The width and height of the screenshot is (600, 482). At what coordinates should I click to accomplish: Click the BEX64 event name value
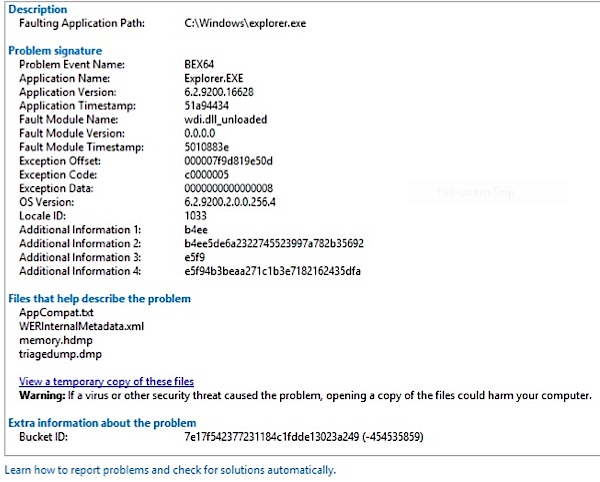click(x=199, y=64)
